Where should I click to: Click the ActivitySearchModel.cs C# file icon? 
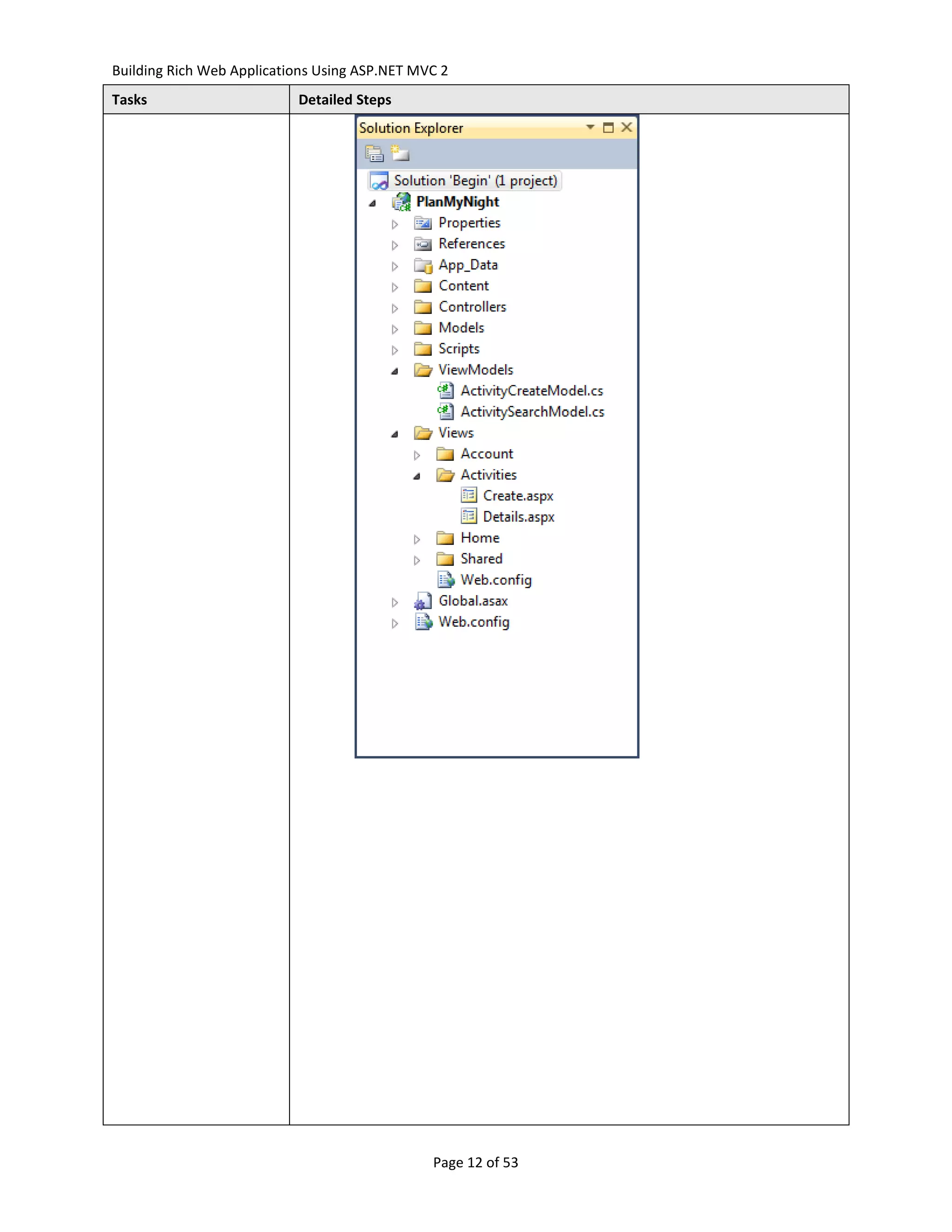[x=445, y=412]
